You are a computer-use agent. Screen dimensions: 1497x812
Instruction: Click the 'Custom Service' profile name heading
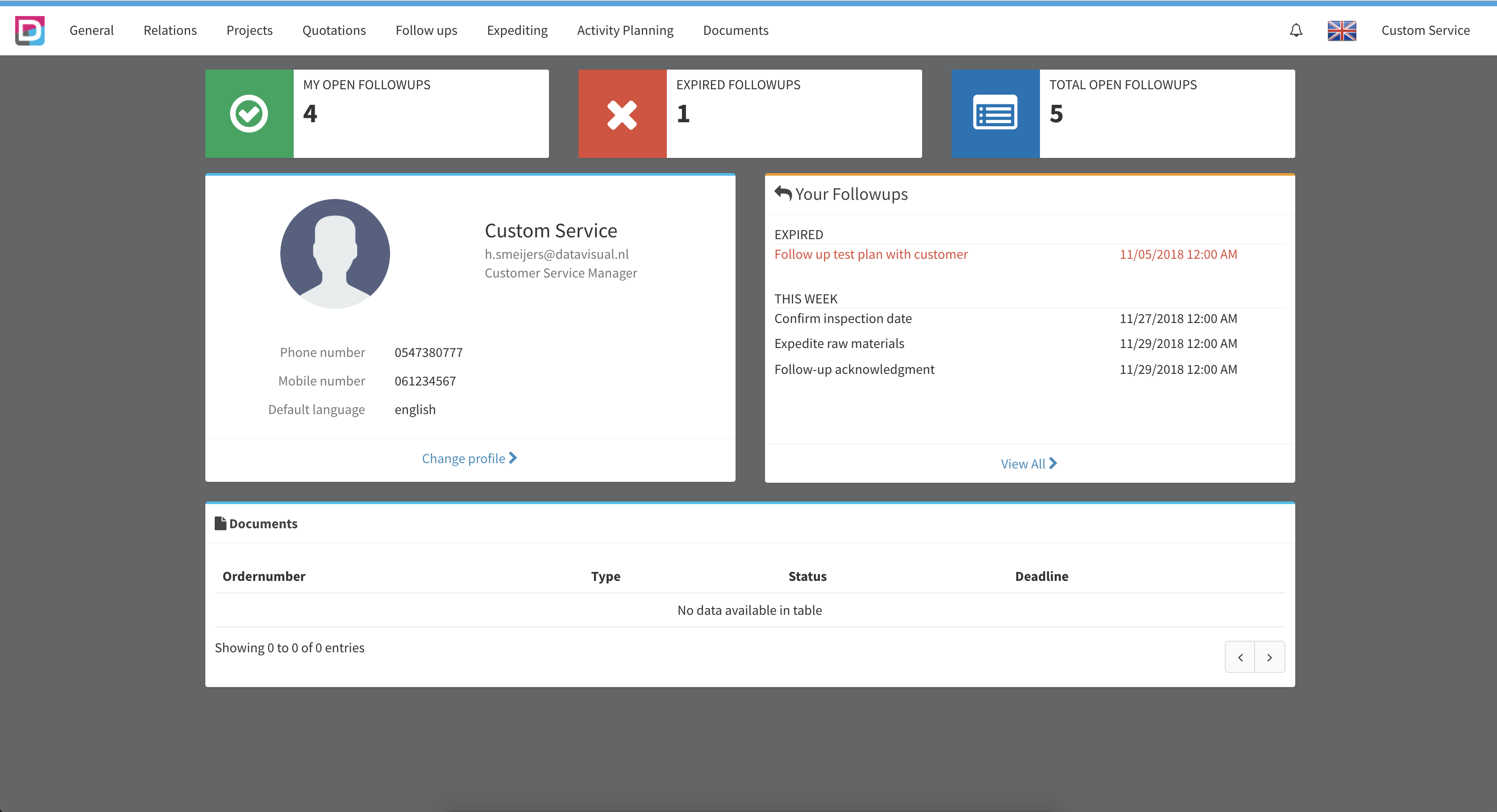551,231
